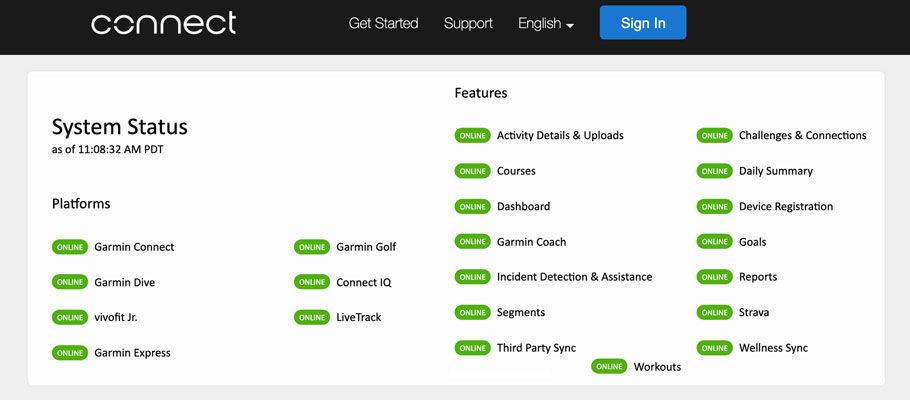
Task: Click the Third Party Sync label
Action: 536,348
